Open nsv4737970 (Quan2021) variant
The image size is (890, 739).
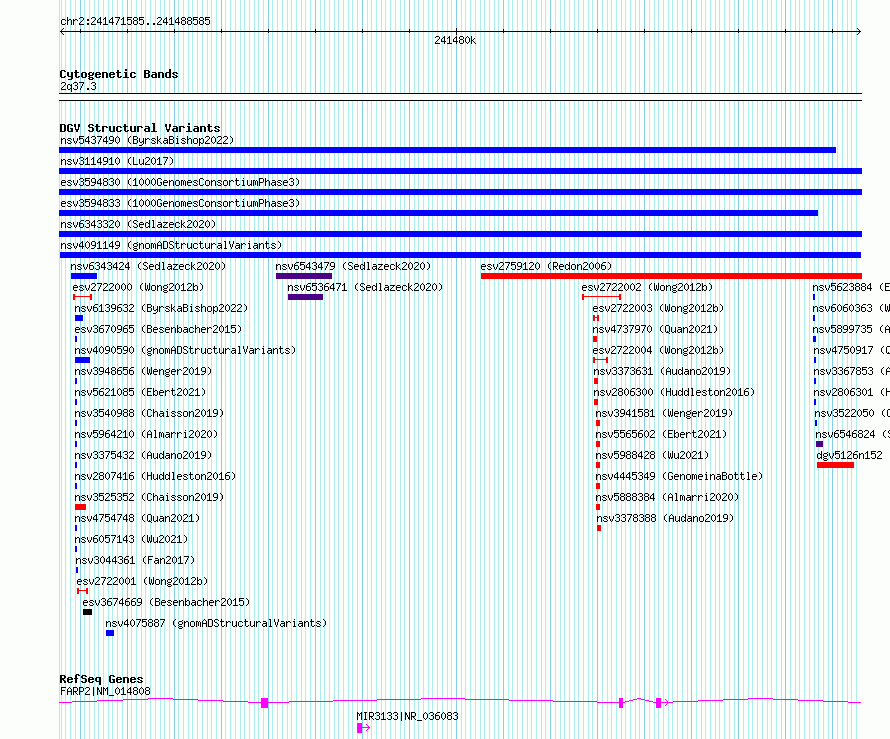(655, 329)
